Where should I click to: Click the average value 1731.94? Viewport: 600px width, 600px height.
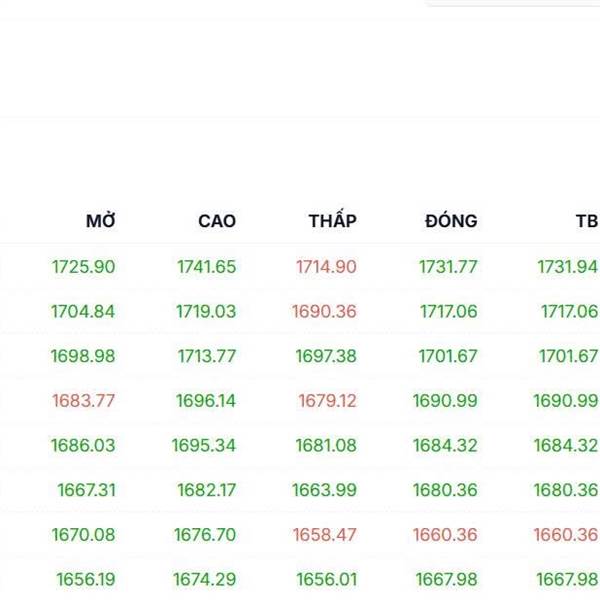[x=567, y=267]
